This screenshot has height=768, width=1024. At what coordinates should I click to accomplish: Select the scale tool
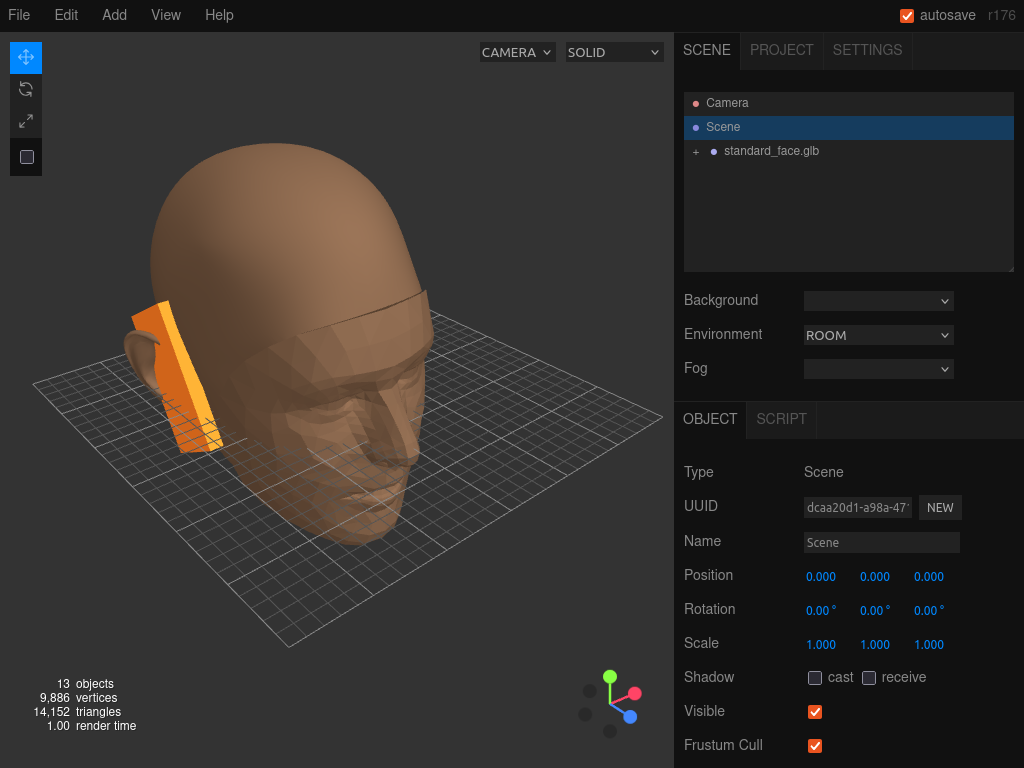coord(26,121)
